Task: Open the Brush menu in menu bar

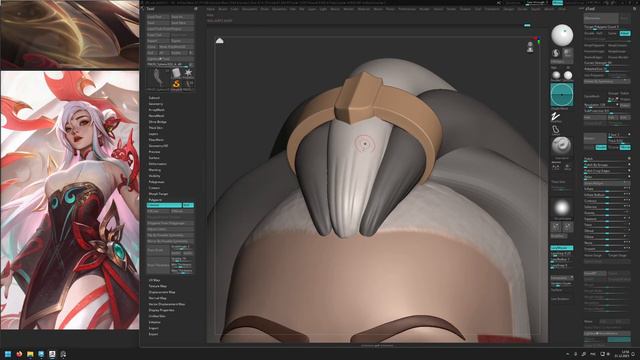Action: tap(222, 9)
